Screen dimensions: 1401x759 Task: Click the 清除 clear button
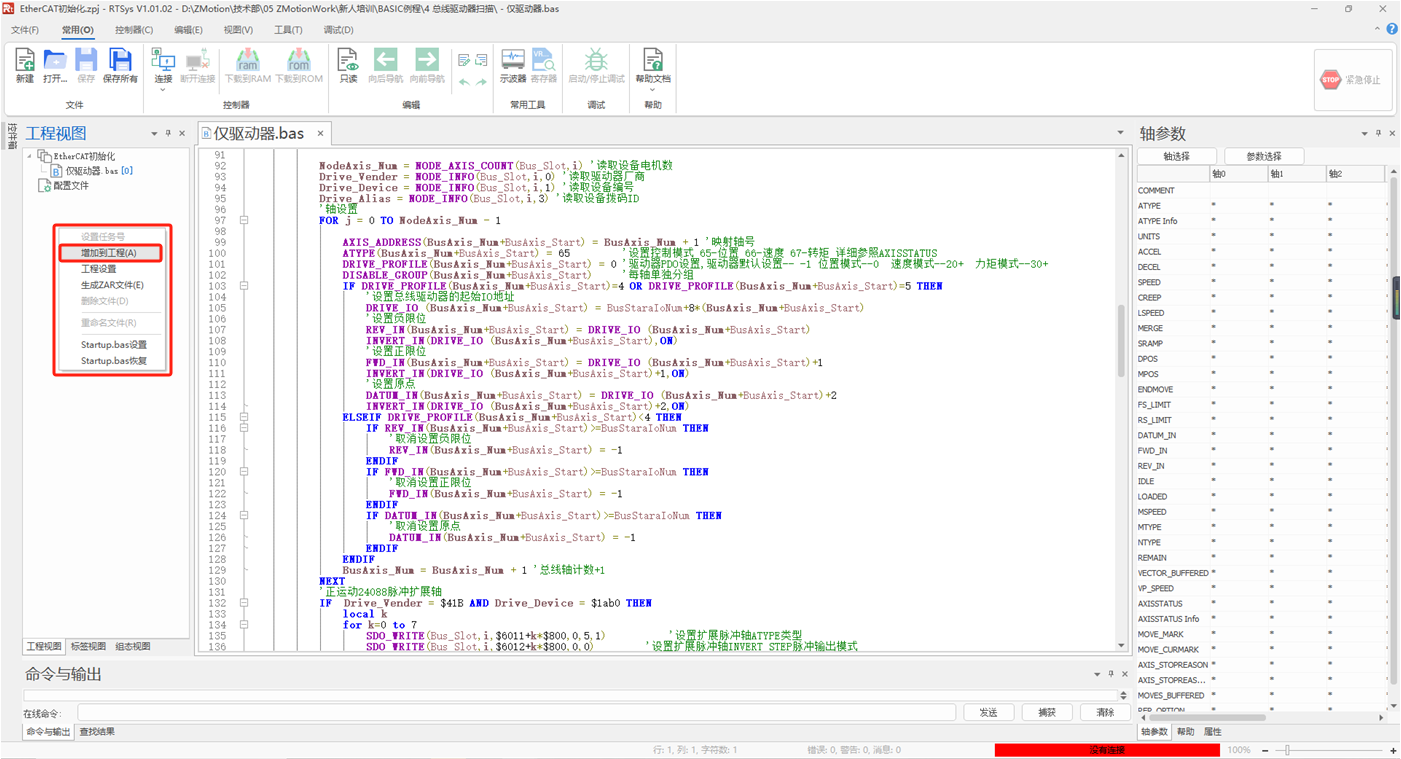(x=1105, y=713)
